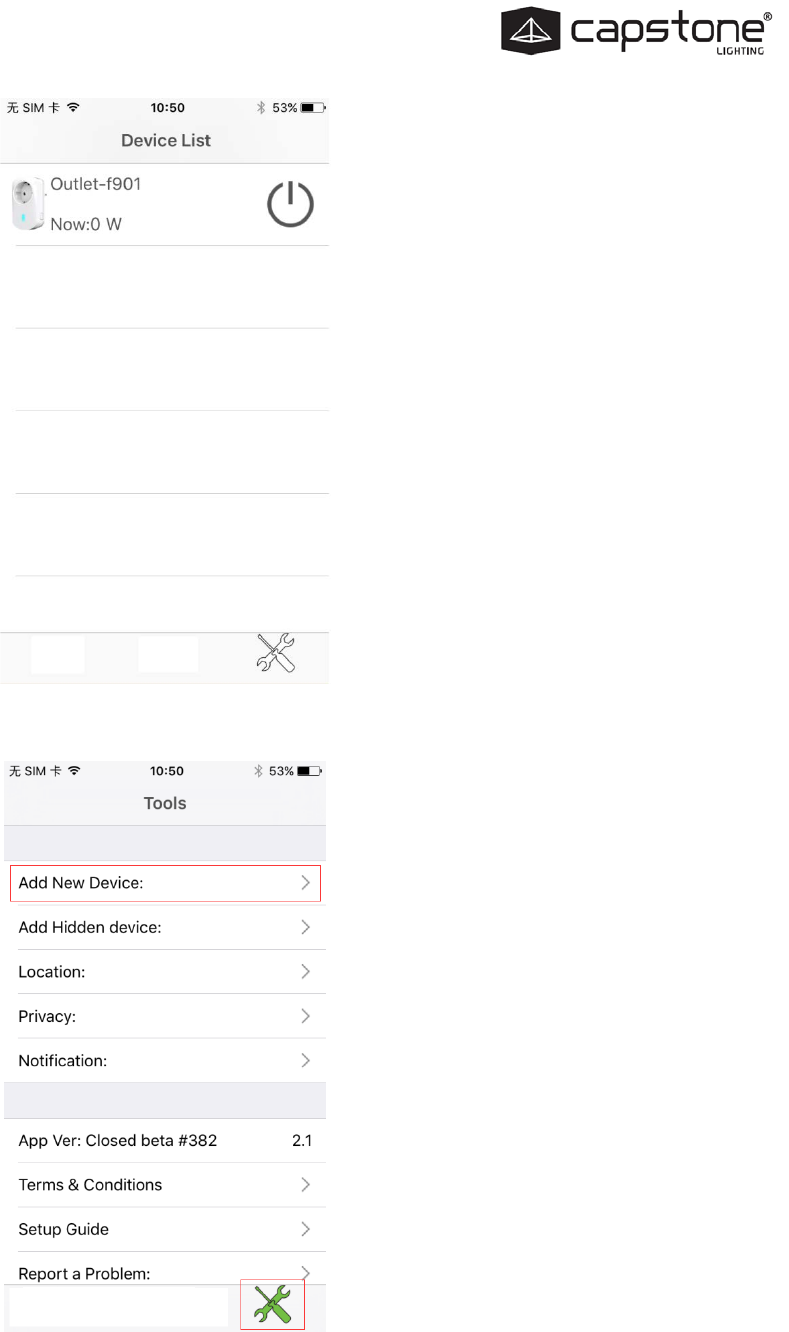Open the Privacy settings row
789x1332 pixels.
tap(165, 1016)
